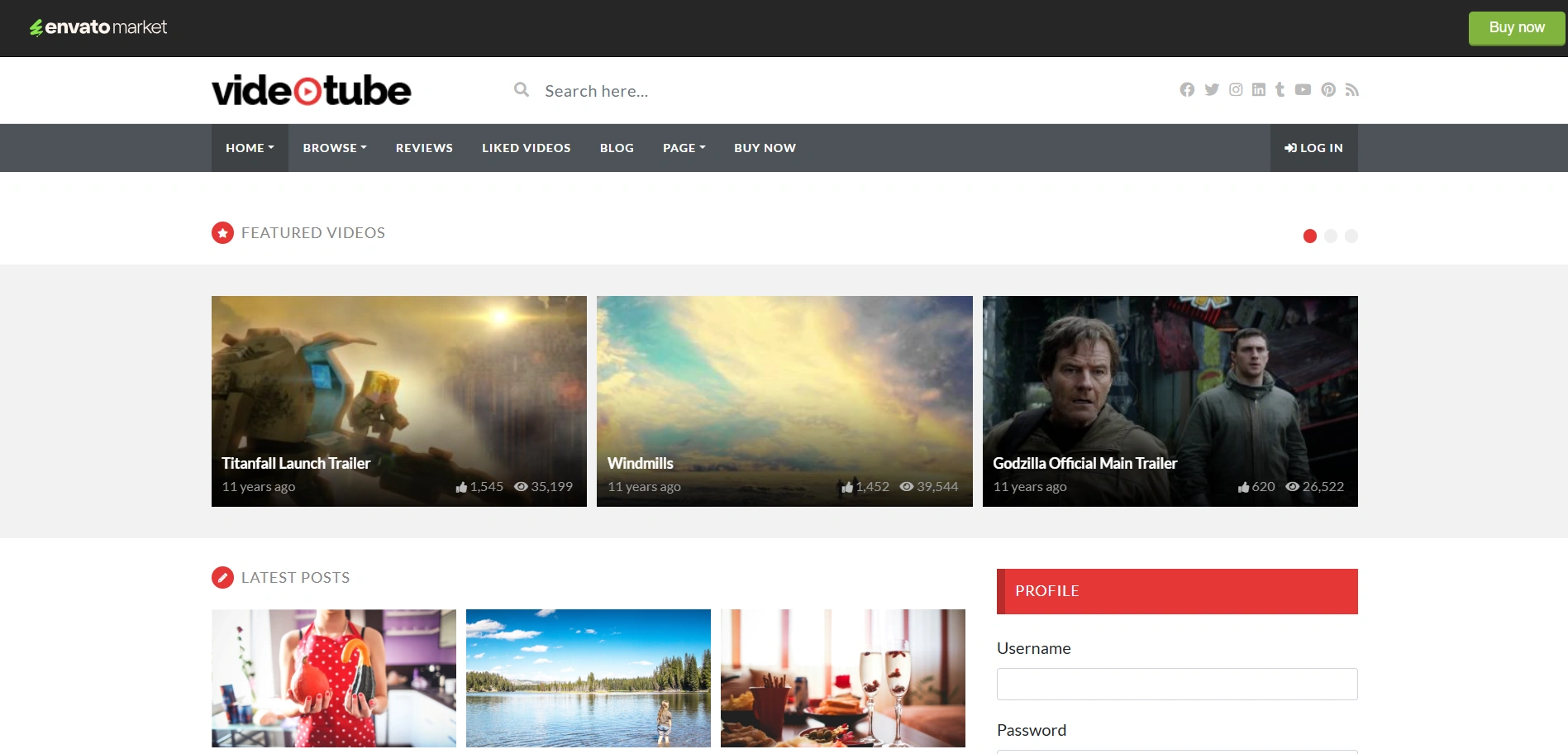
Task: Open the Windmills video title link
Action: click(641, 463)
